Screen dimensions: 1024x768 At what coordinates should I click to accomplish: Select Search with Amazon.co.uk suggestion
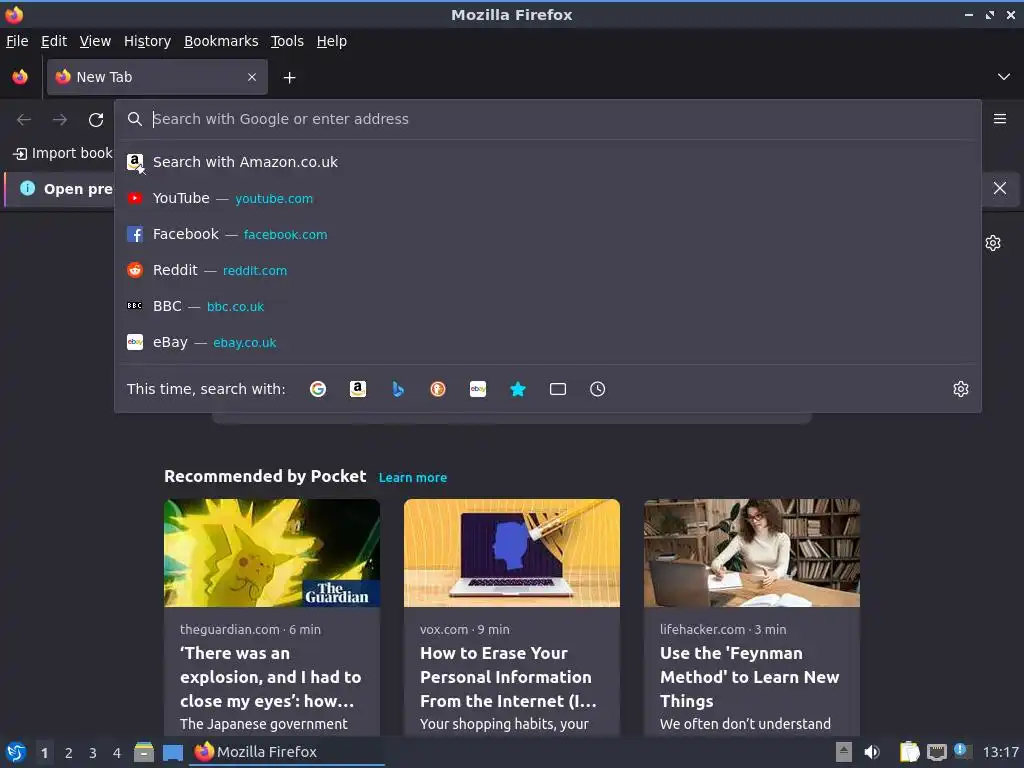[x=547, y=162]
